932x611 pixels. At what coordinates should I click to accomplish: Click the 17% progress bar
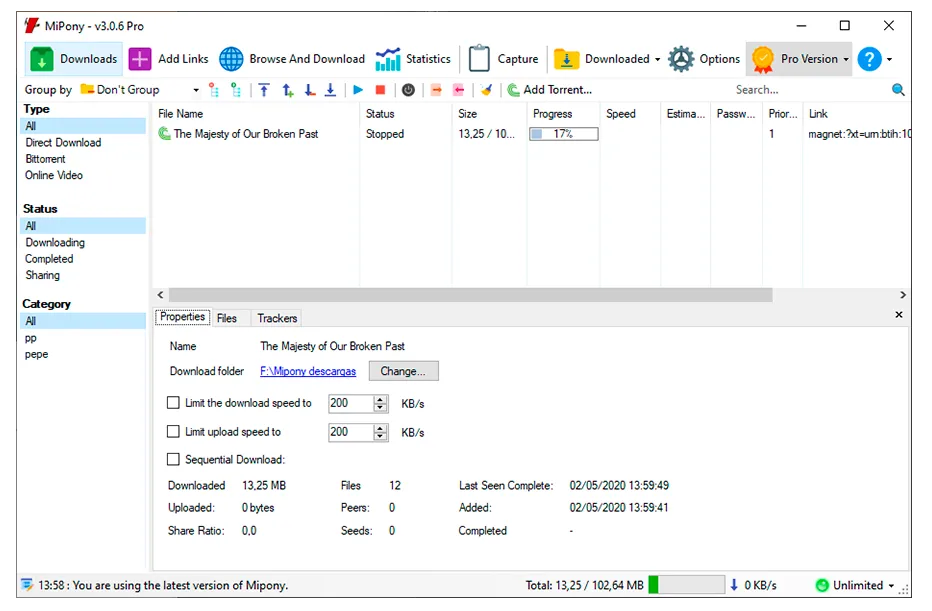coord(563,134)
